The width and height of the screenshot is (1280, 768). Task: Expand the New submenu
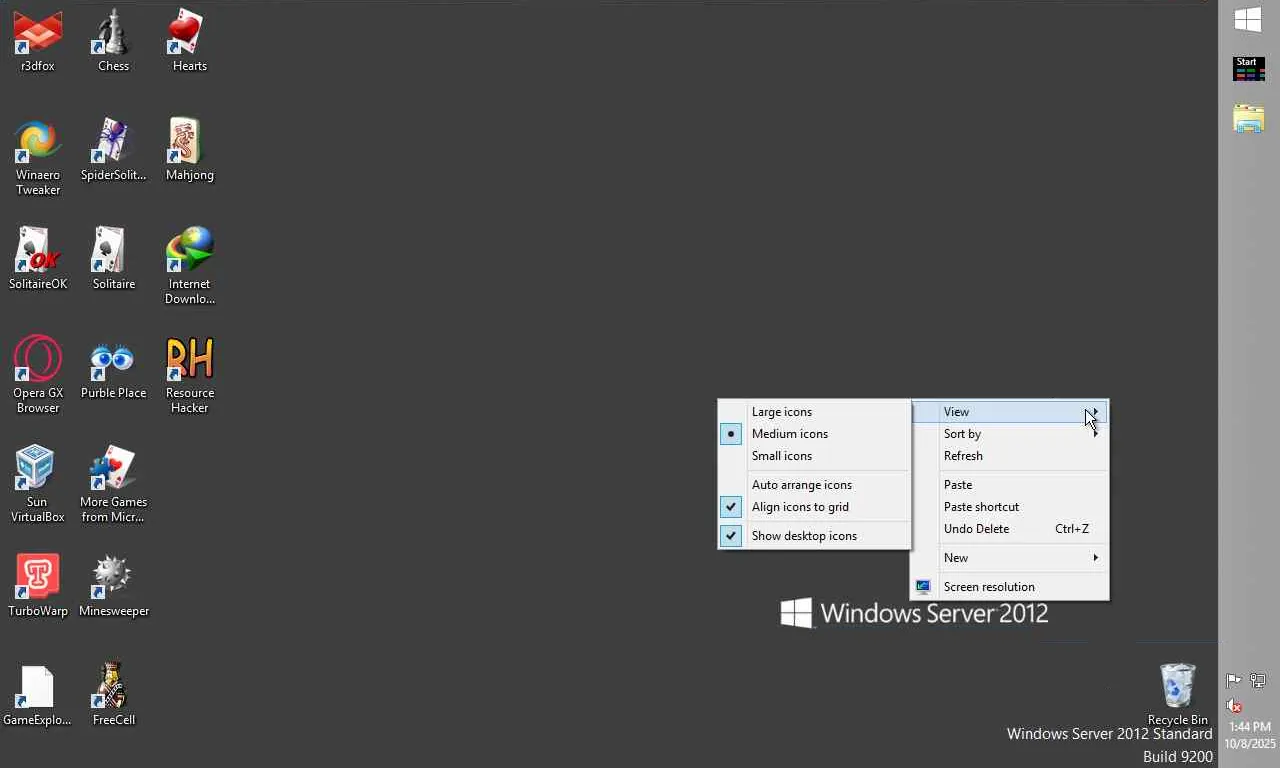click(x=1010, y=558)
